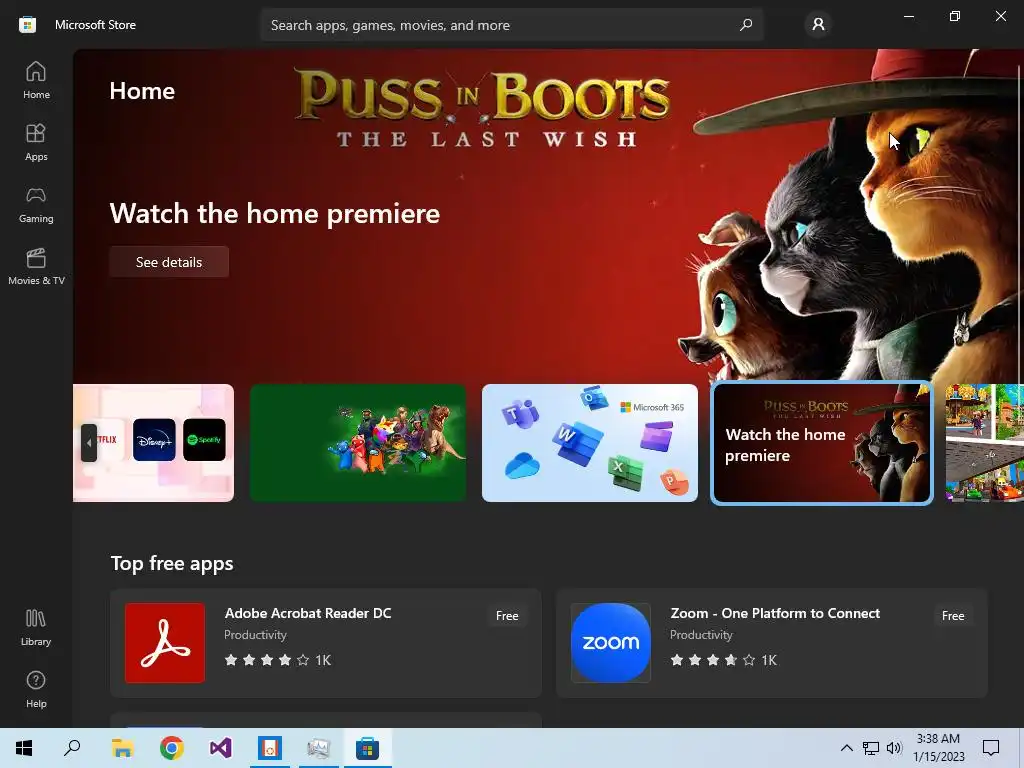The width and height of the screenshot is (1024, 768).
Task: Click the Productivity label under Adobe Acrobat
Action: (x=255, y=635)
